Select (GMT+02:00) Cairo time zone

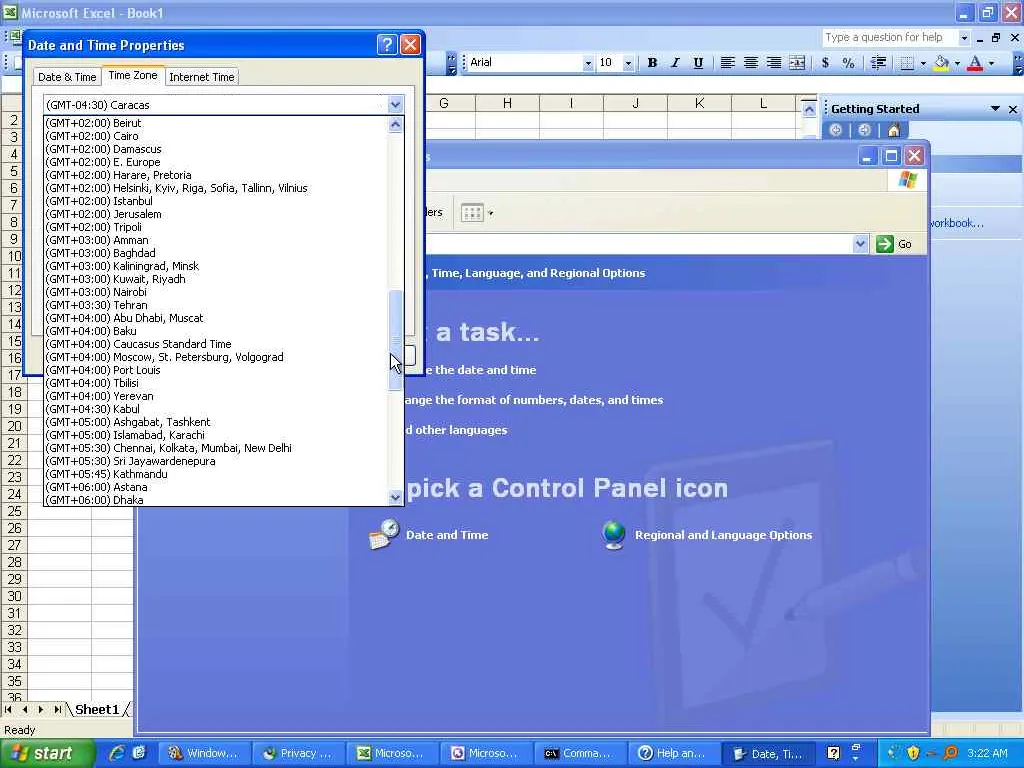tap(216, 136)
